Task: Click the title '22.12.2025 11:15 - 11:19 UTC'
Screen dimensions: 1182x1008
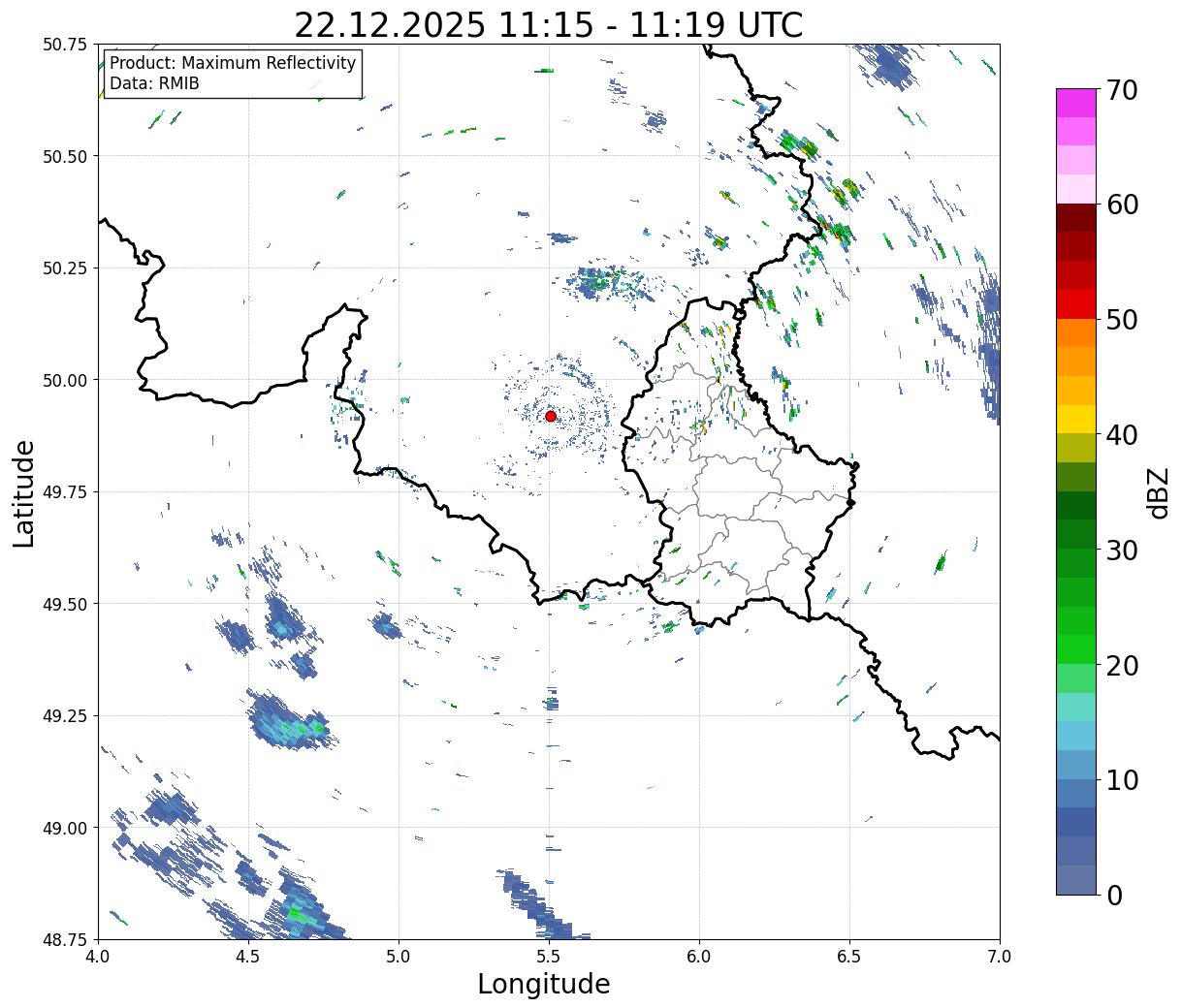Action: coord(549,24)
